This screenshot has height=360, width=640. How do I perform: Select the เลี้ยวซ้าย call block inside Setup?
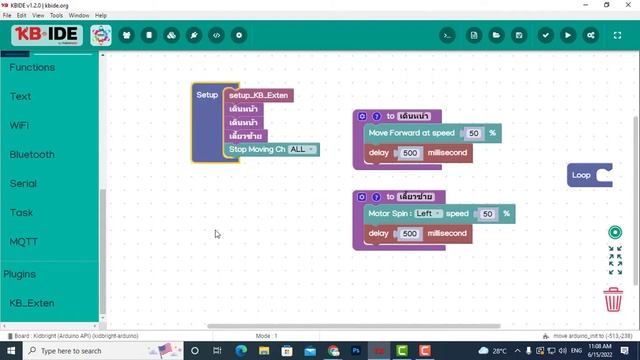245,136
